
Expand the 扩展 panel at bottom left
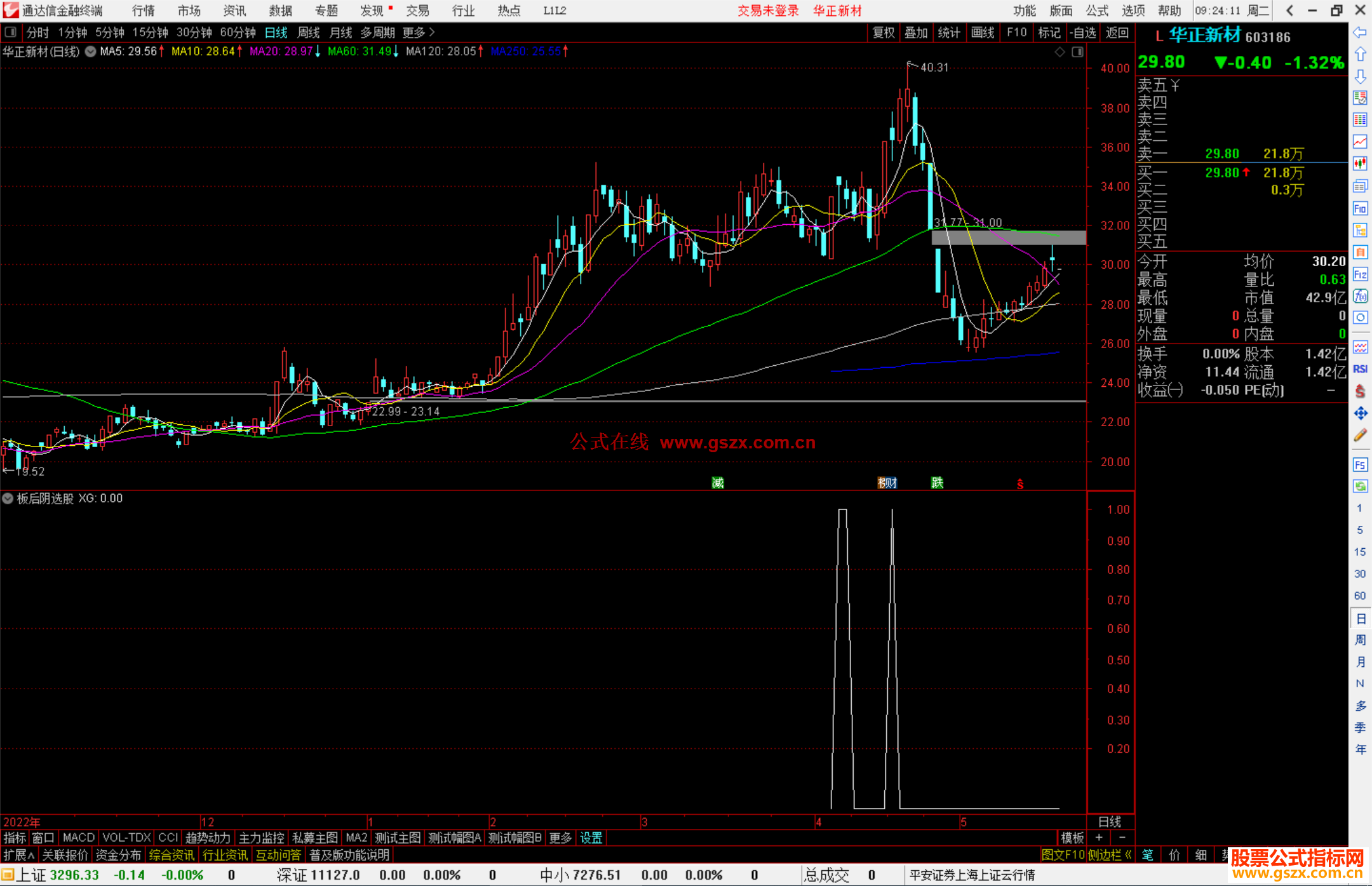18,855
